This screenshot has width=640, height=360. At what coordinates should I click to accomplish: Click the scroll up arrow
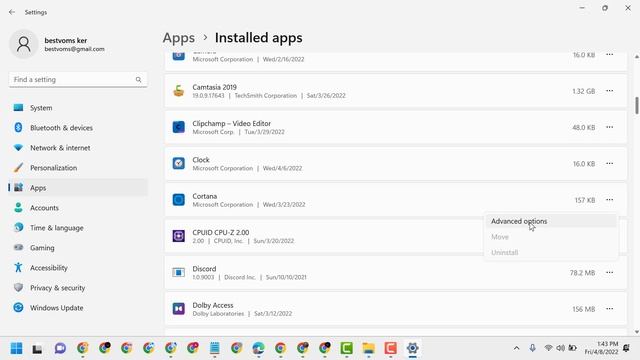tap(637, 57)
